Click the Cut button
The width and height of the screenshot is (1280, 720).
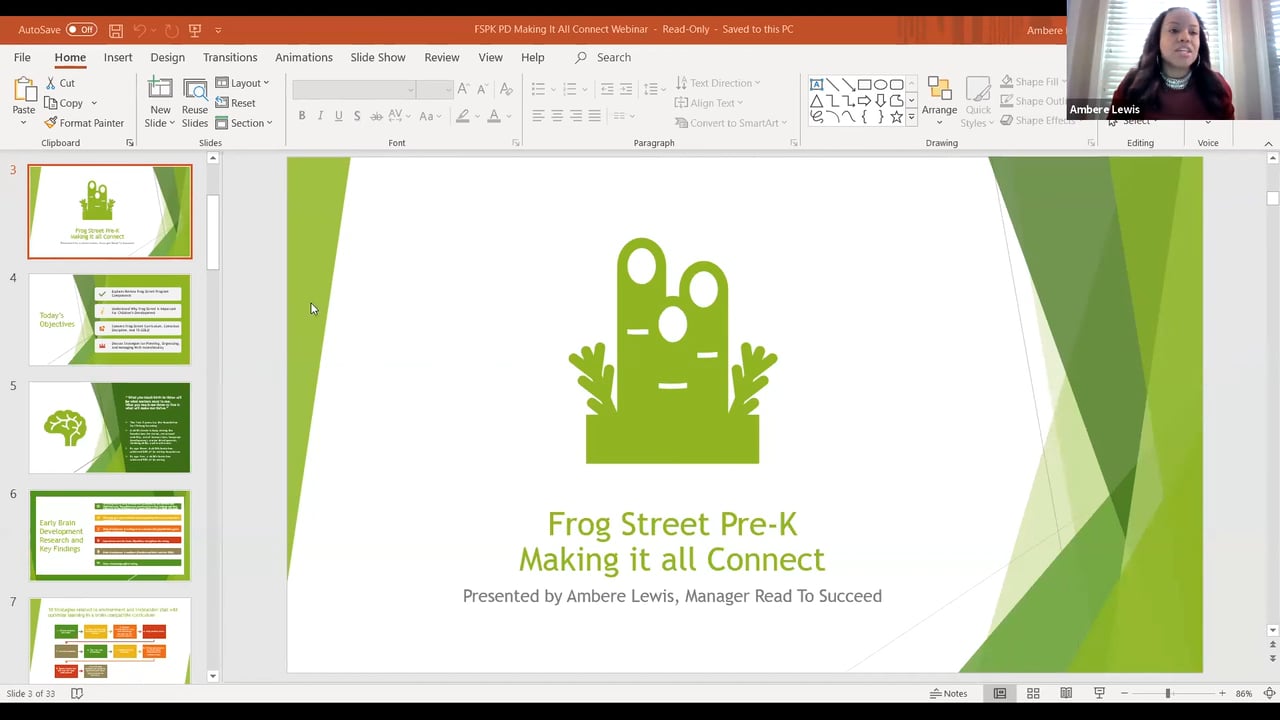coord(60,83)
